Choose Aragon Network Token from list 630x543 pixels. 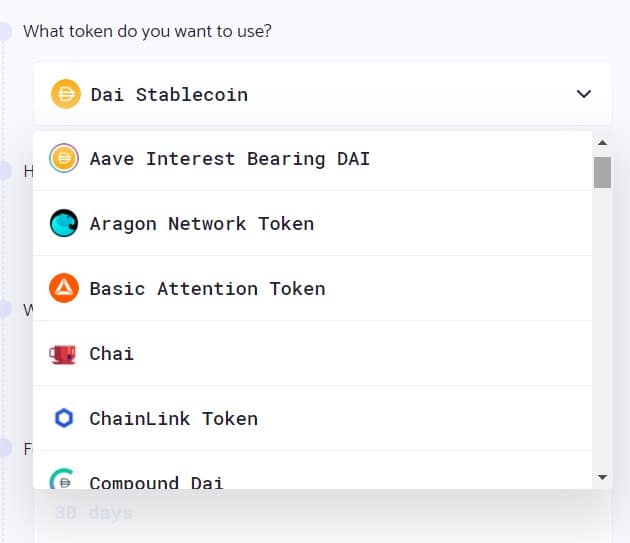[x=313, y=223]
